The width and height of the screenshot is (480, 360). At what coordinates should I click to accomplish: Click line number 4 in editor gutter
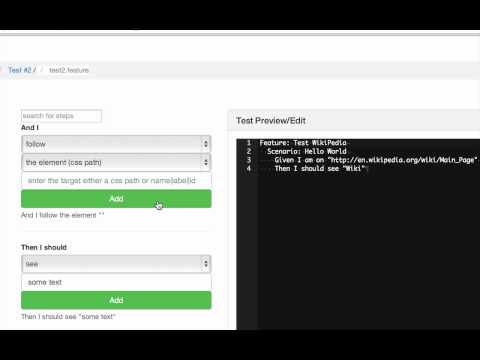(248, 169)
